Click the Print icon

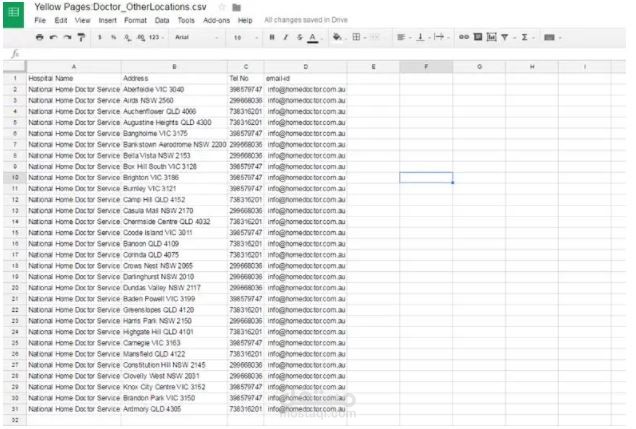tap(39, 37)
